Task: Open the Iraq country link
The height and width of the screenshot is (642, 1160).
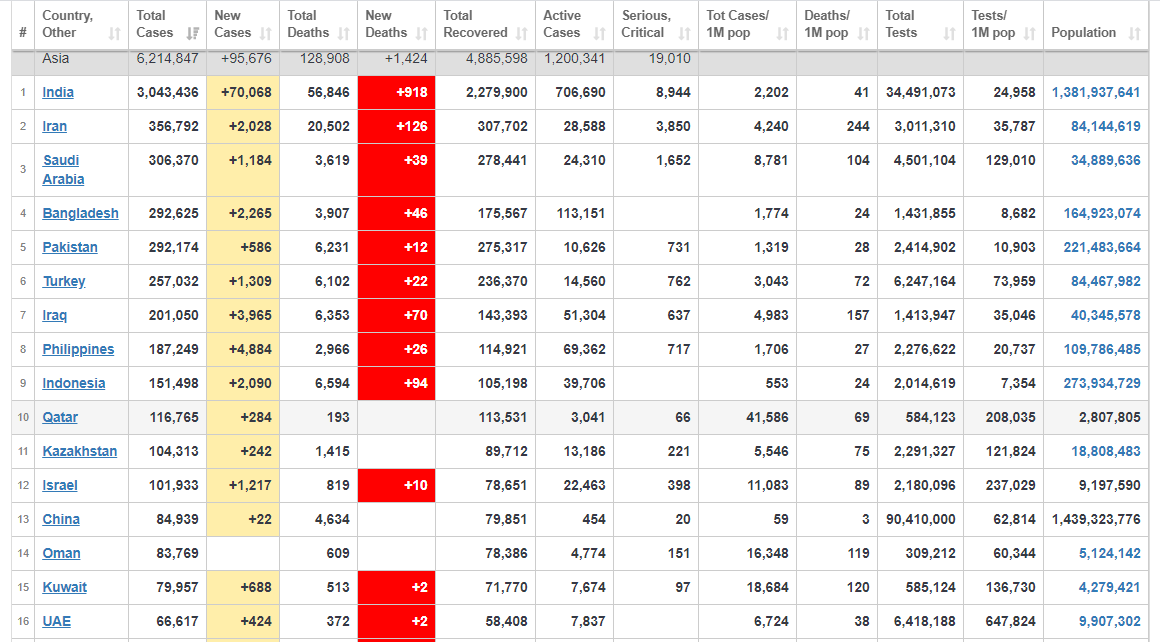Action: point(55,316)
